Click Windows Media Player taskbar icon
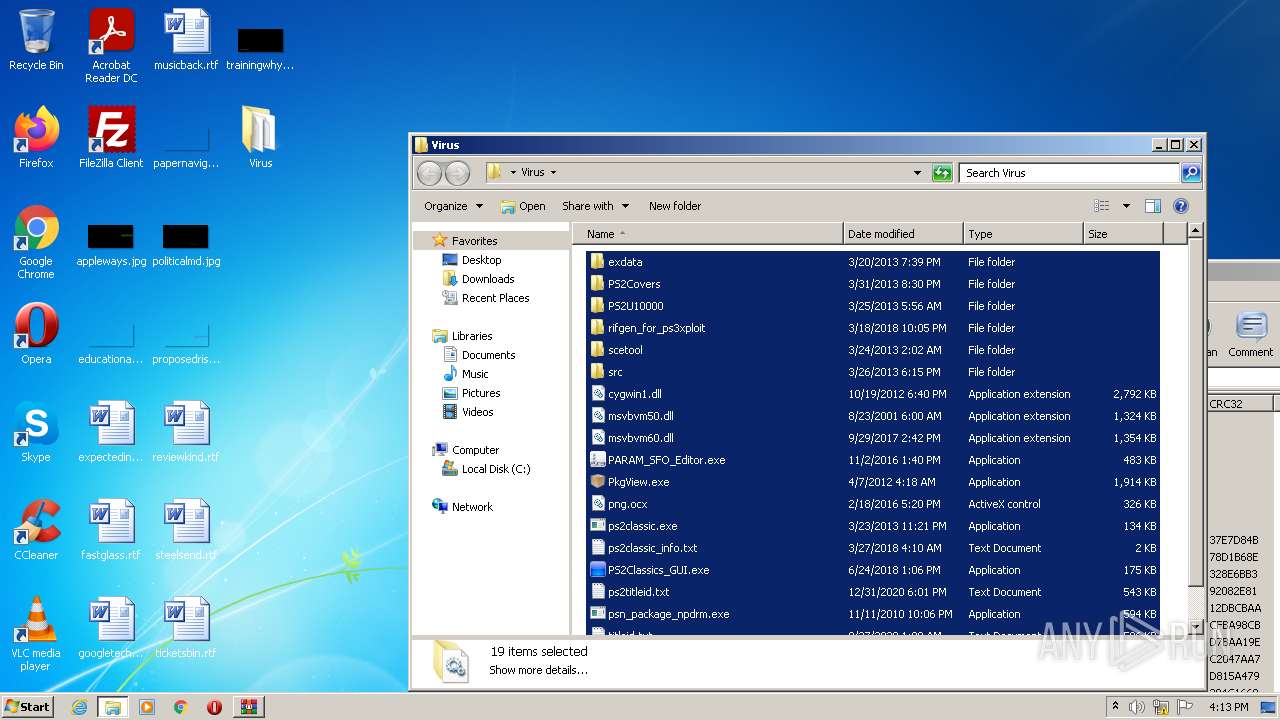1280x720 pixels. (147, 707)
